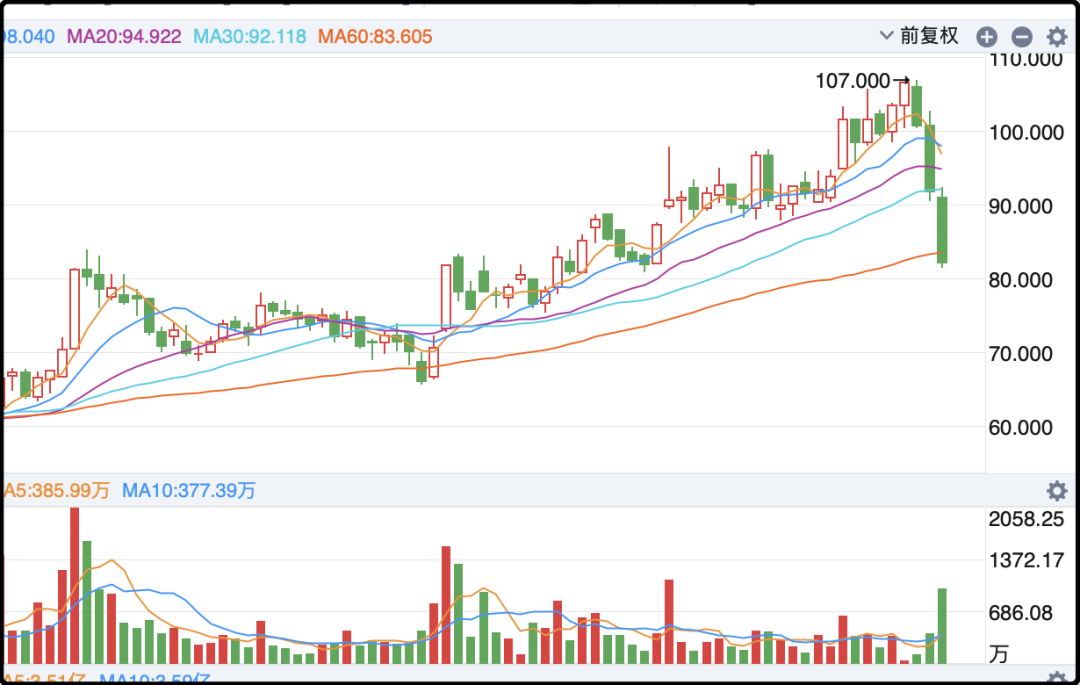Open volume panel settings gear
Viewport: 1080px width, 685px height.
click(x=1057, y=491)
